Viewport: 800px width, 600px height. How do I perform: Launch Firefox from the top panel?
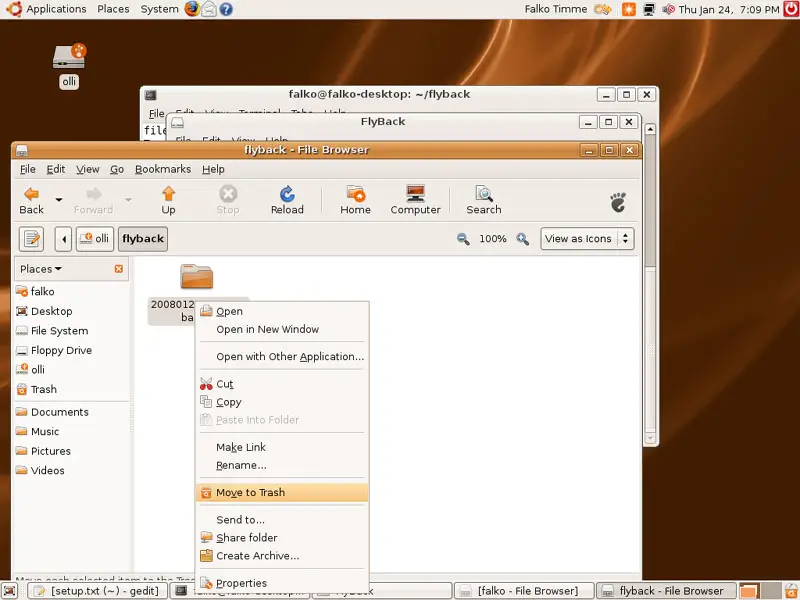pos(192,9)
